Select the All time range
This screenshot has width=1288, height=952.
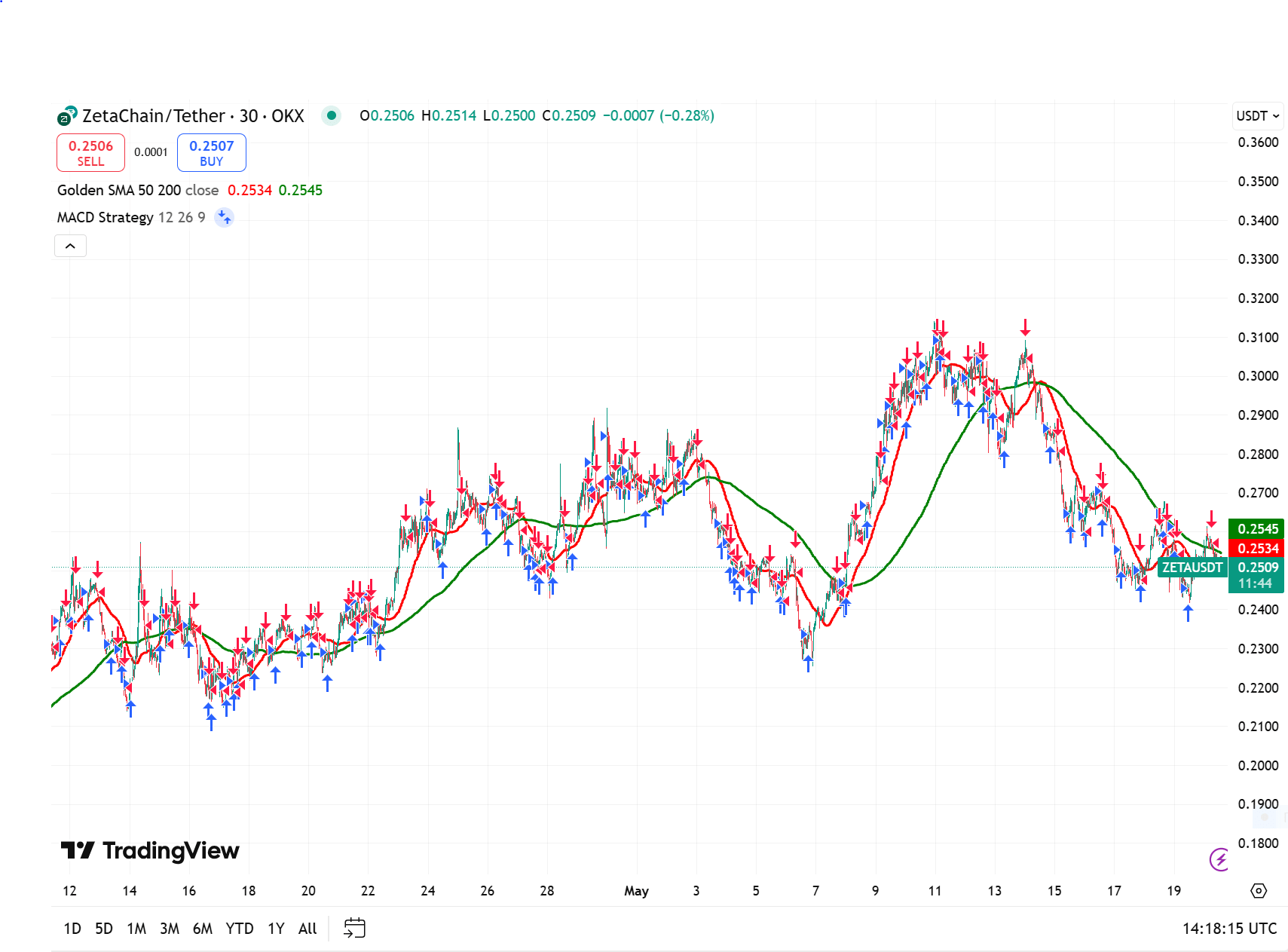pos(307,929)
